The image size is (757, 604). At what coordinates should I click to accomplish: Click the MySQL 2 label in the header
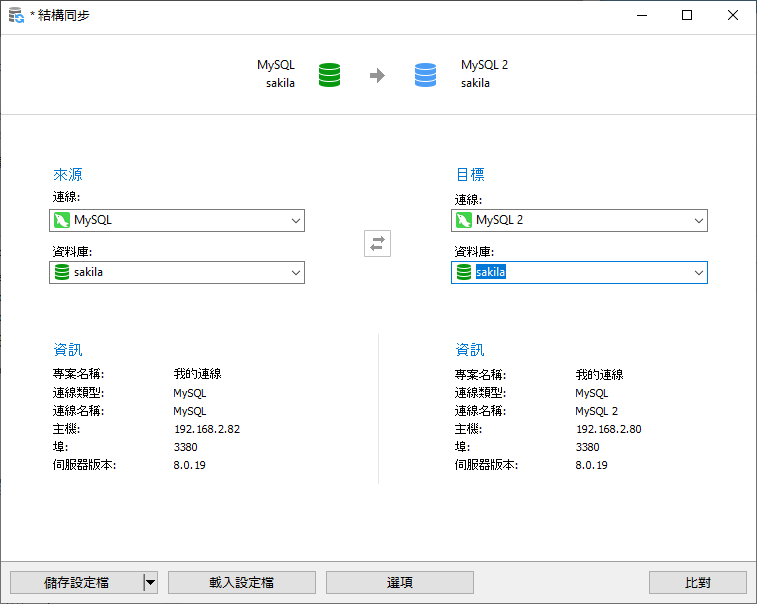(484, 65)
